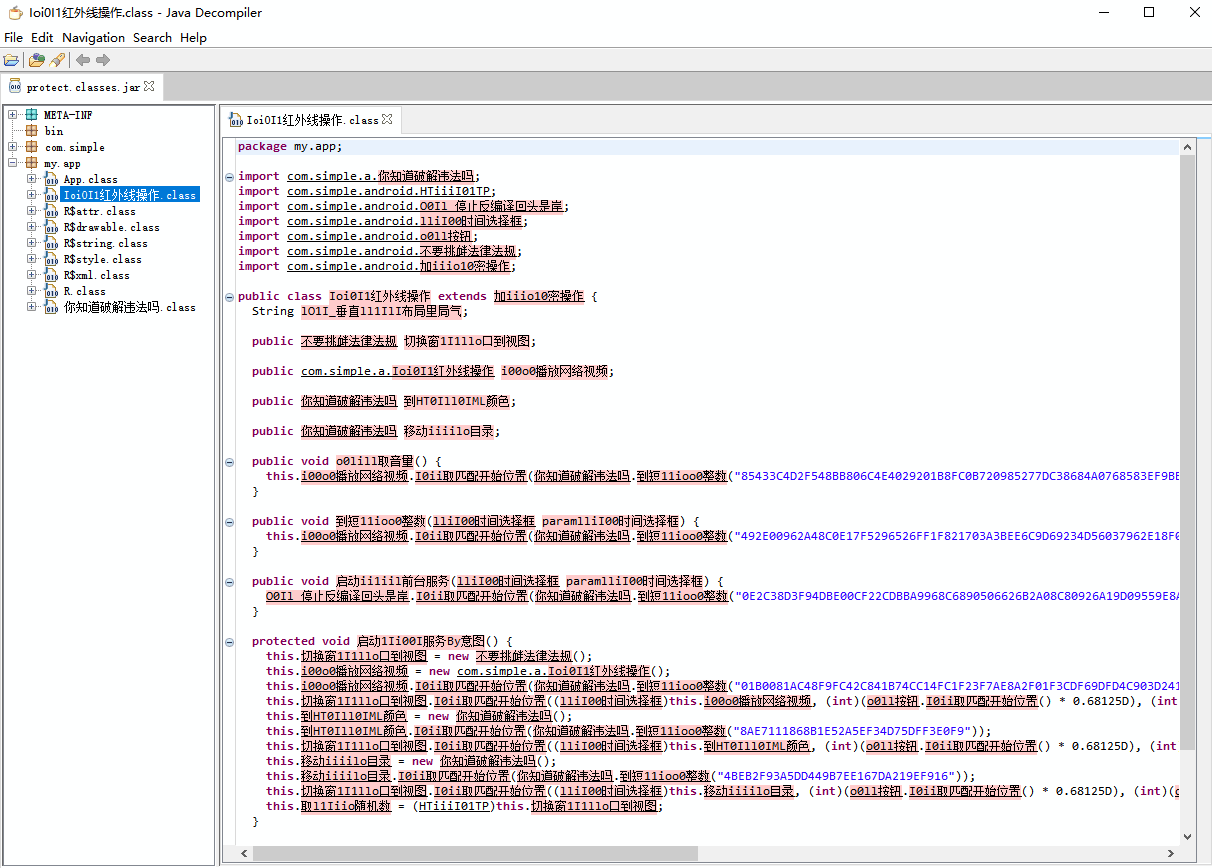Image resolution: width=1212 pixels, height=868 pixels.
Task: Close the protect.classes.jar tab via its X icon
Action: pos(149,87)
